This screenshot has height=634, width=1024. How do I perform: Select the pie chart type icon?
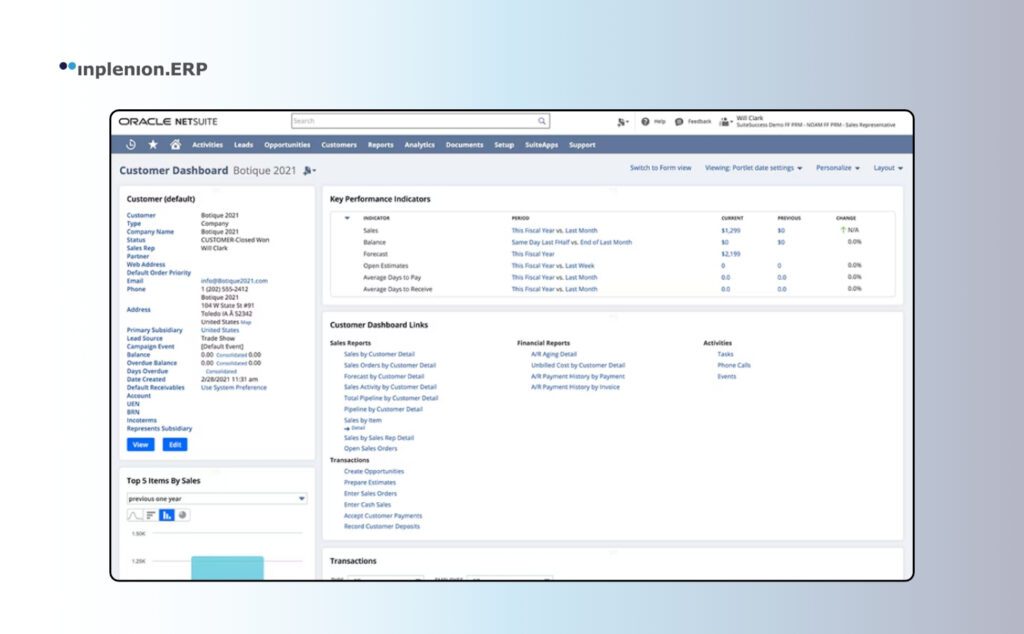tap(183, 515)
